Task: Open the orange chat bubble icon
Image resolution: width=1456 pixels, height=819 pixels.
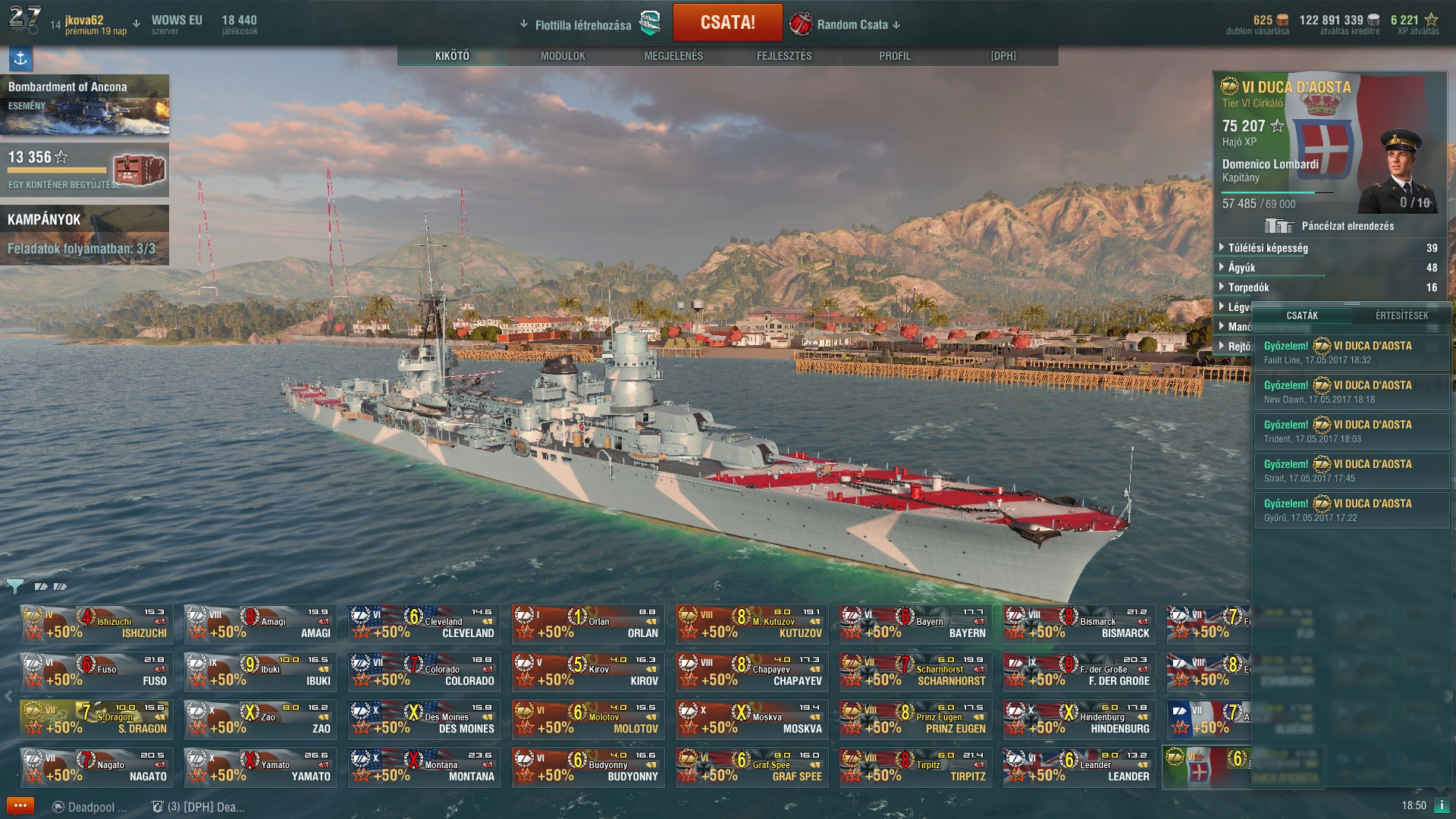Action: [20, 806]
